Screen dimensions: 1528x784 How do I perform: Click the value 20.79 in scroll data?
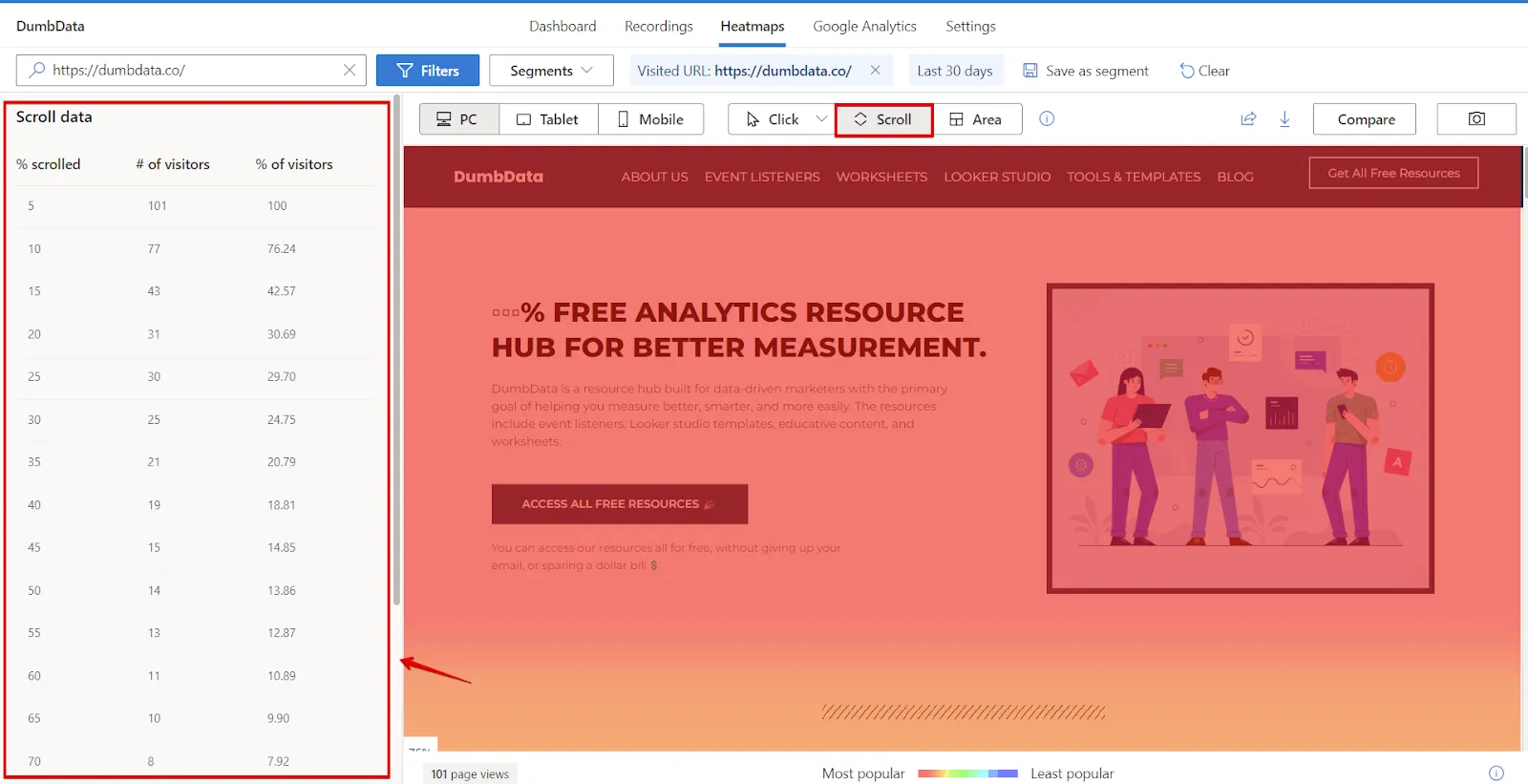tap(282, 461)
